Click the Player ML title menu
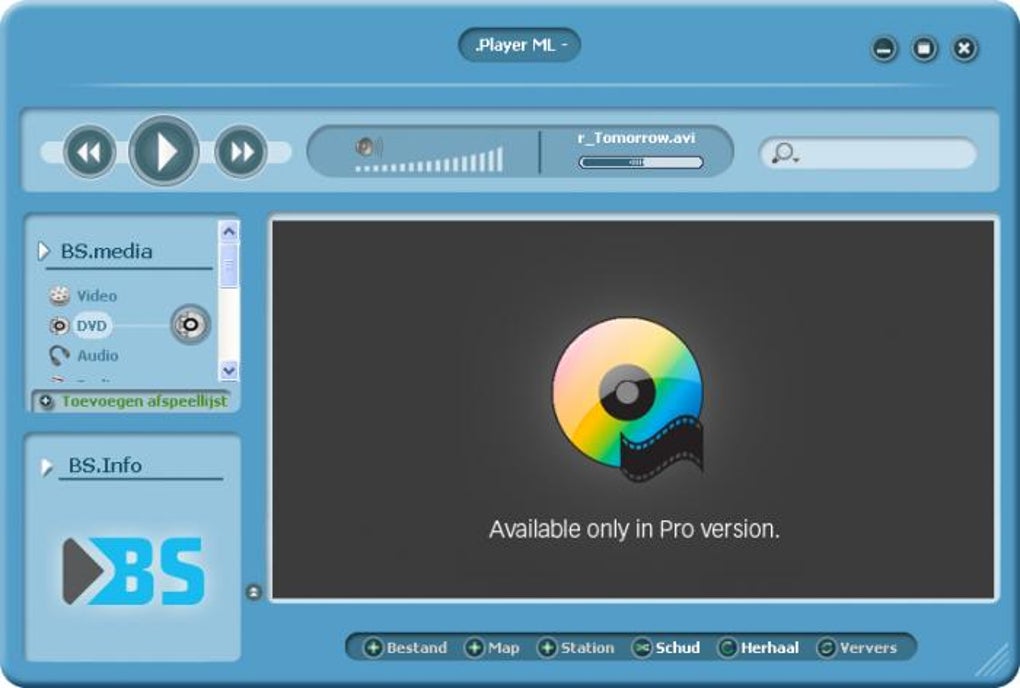The image size is (1020, 688). [x=519, y=45]
